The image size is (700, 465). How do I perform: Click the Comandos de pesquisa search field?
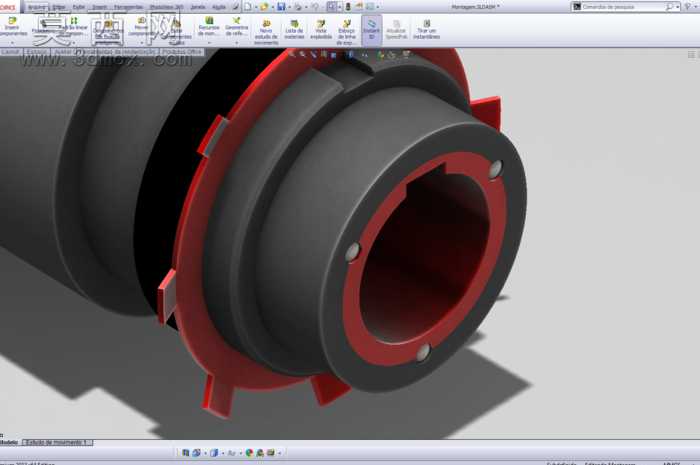(x=623, y=7)
